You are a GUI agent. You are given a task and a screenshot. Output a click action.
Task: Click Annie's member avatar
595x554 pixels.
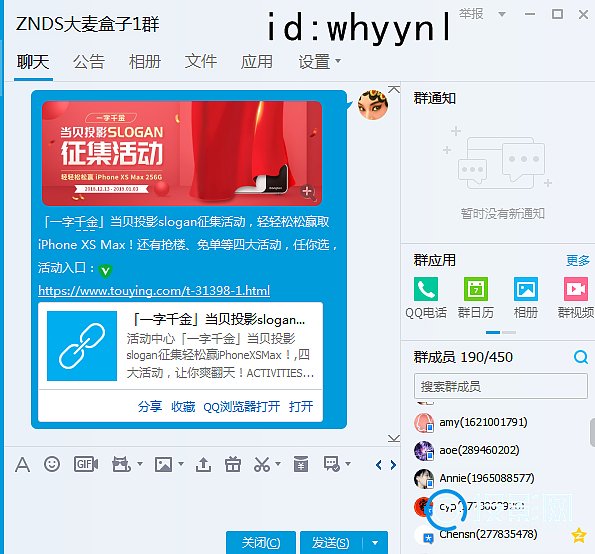424,478
